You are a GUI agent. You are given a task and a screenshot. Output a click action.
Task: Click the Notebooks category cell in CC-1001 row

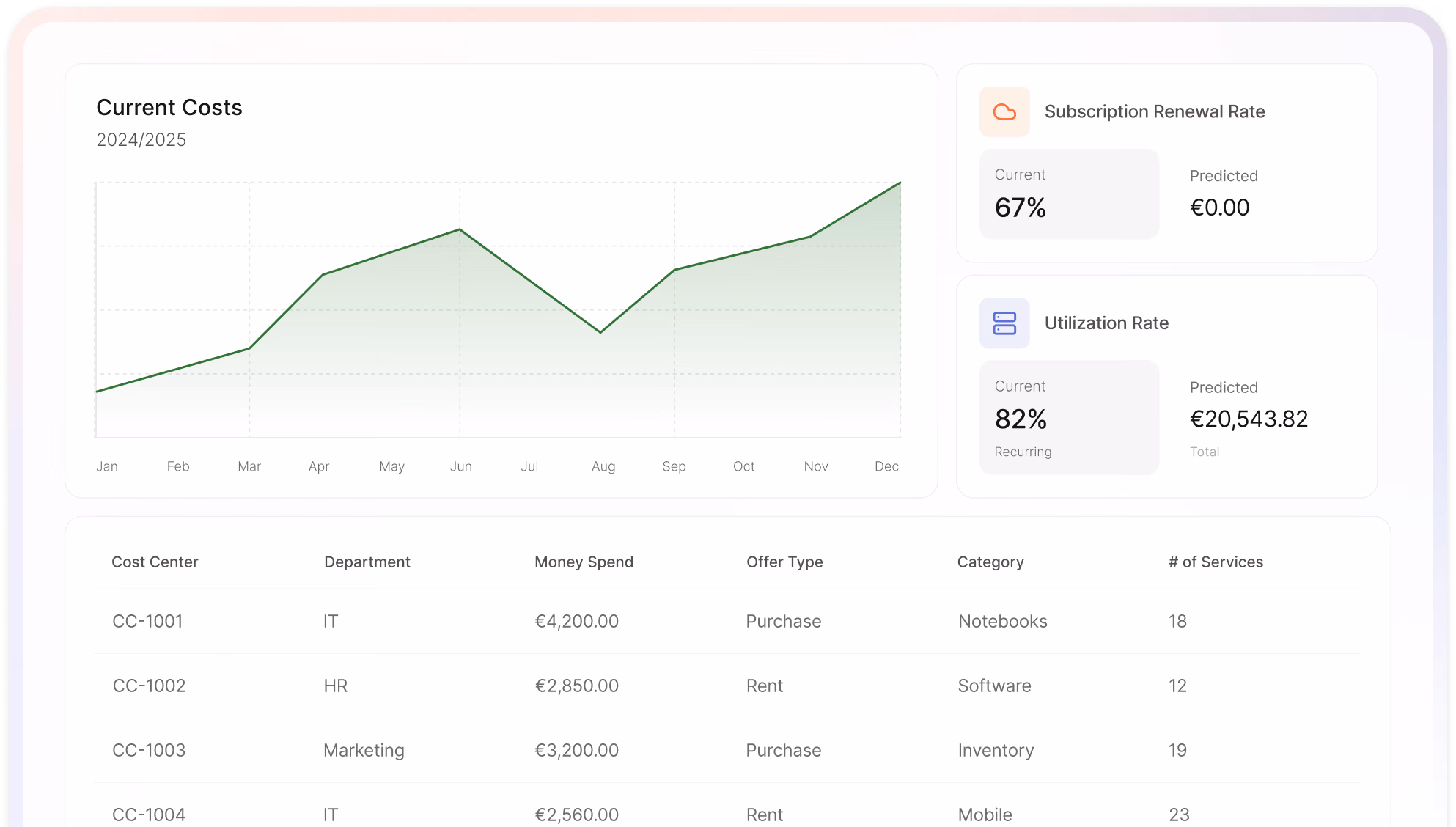click(1002, 621)
